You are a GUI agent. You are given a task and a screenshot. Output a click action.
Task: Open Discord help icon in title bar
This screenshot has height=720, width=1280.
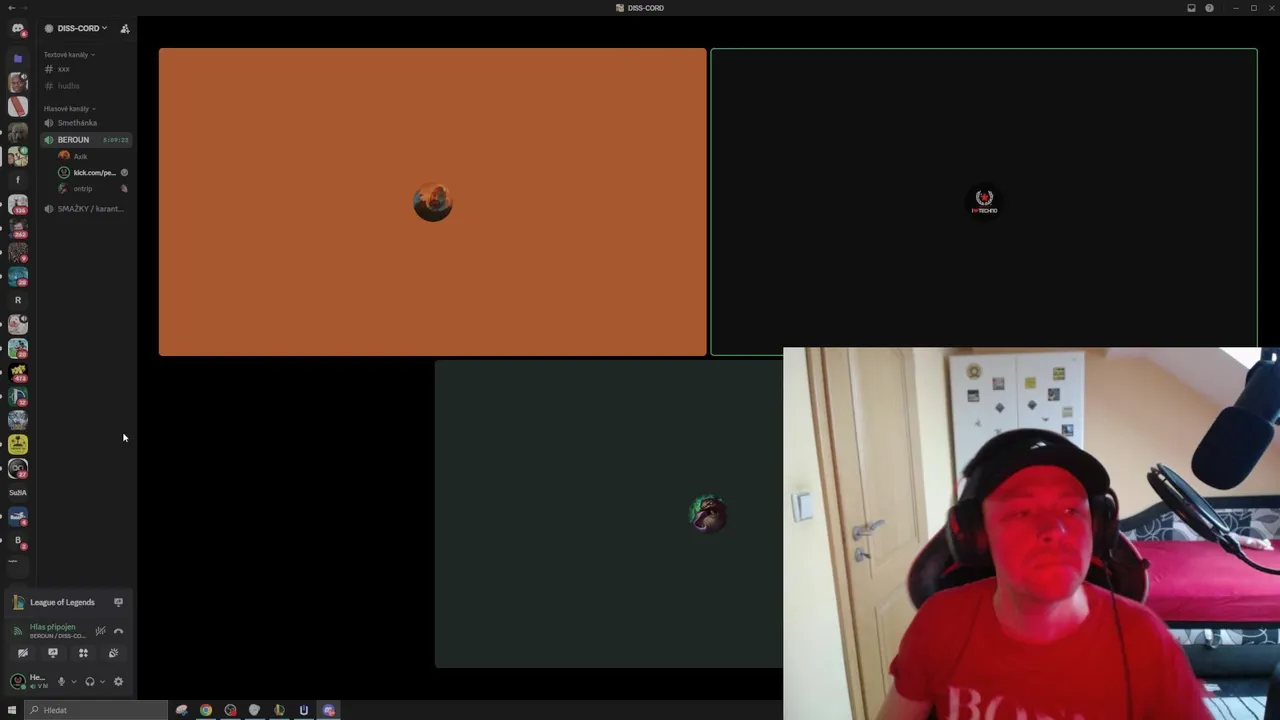(x=1209, y=8)
